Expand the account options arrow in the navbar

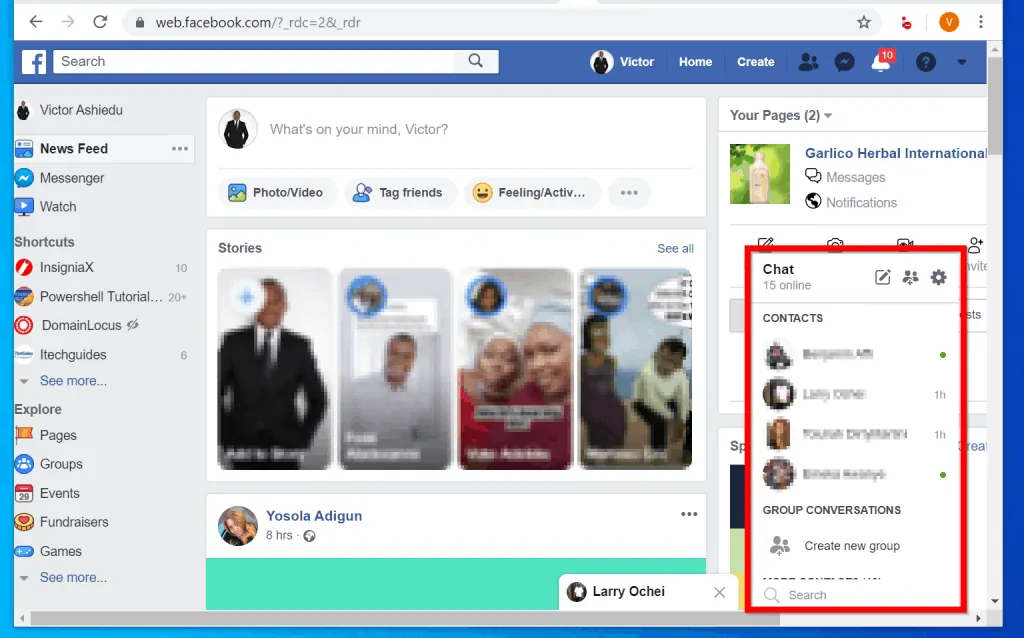[x=961, y=62]
